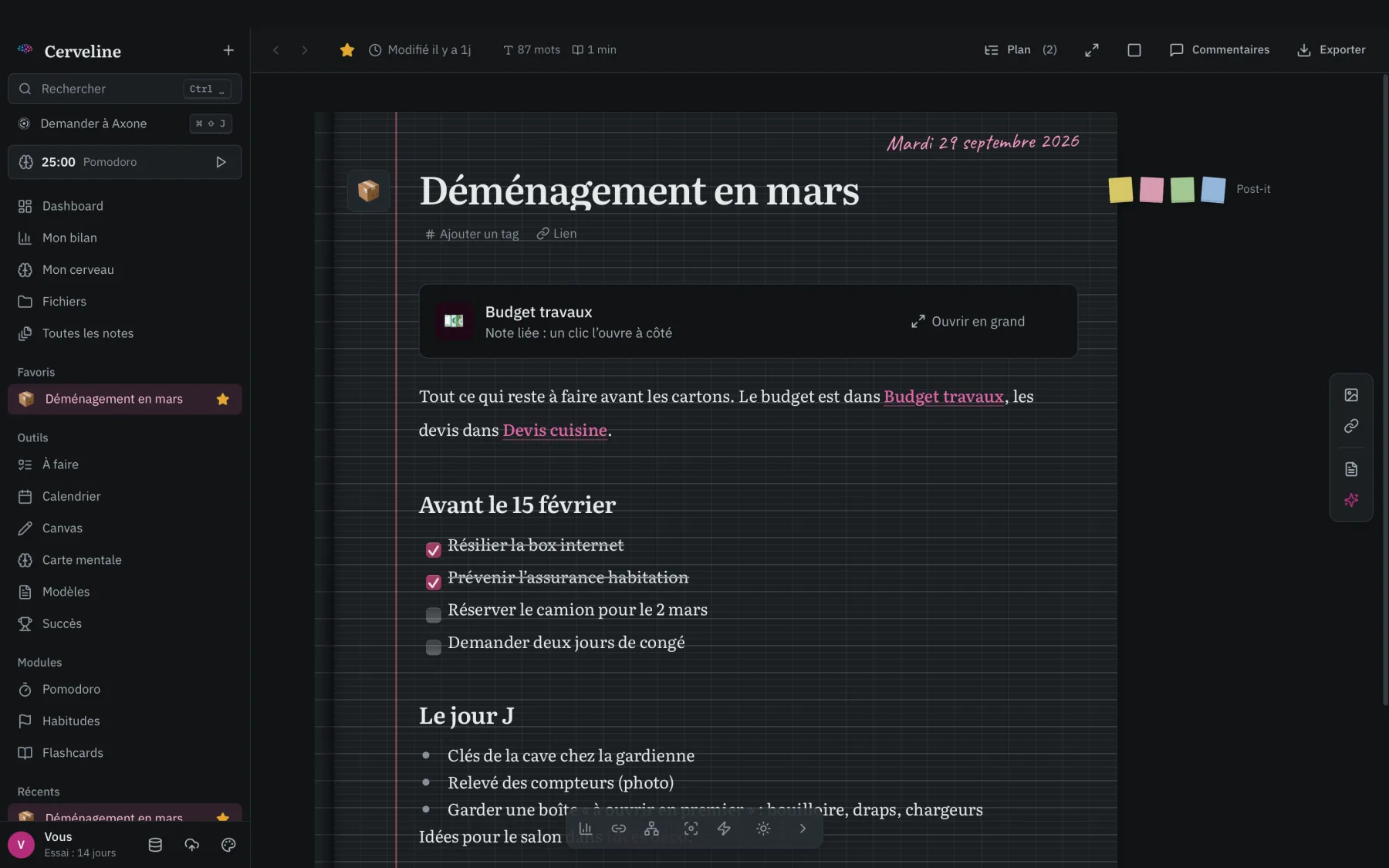The image size is (1389, 868).
Task: Click the pink AI sparkle icon
Action: [1351, 500]
